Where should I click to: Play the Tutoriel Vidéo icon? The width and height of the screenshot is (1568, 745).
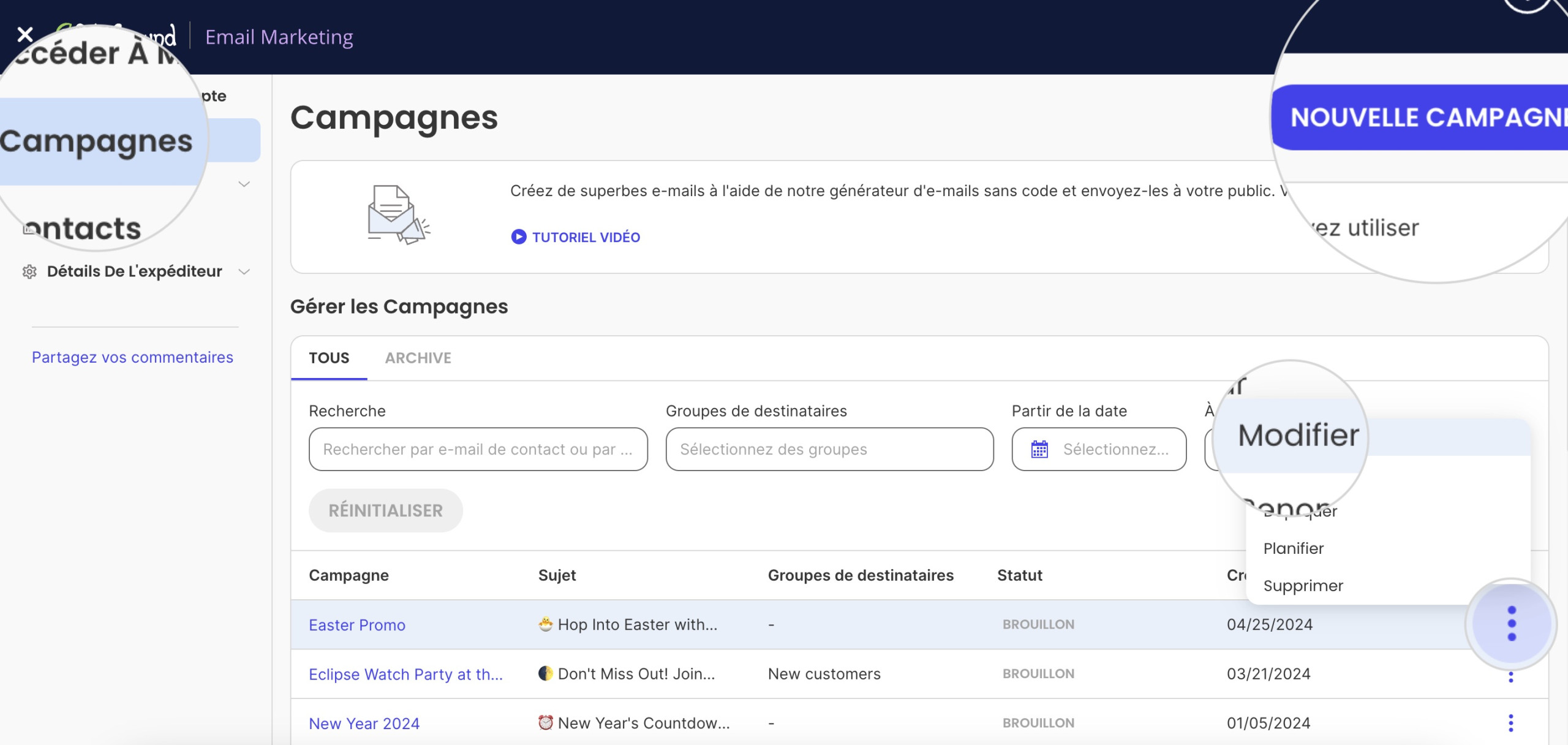click(518, 237)
